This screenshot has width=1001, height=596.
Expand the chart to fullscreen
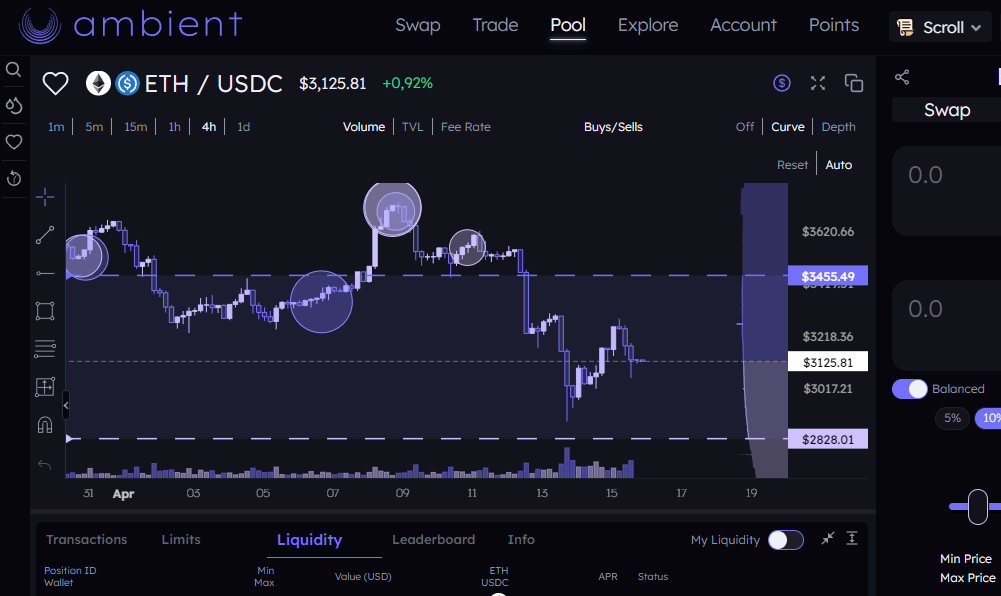[x=817, y=83]
